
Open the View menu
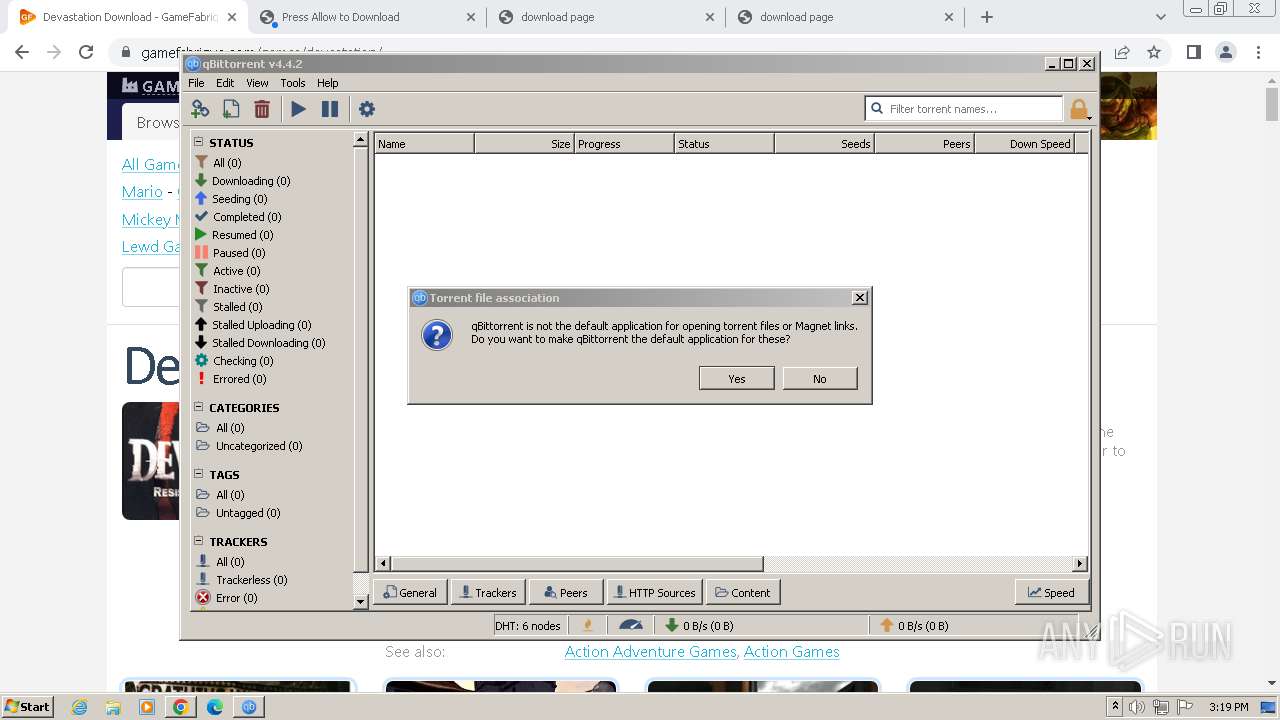(x=257, y=83)
